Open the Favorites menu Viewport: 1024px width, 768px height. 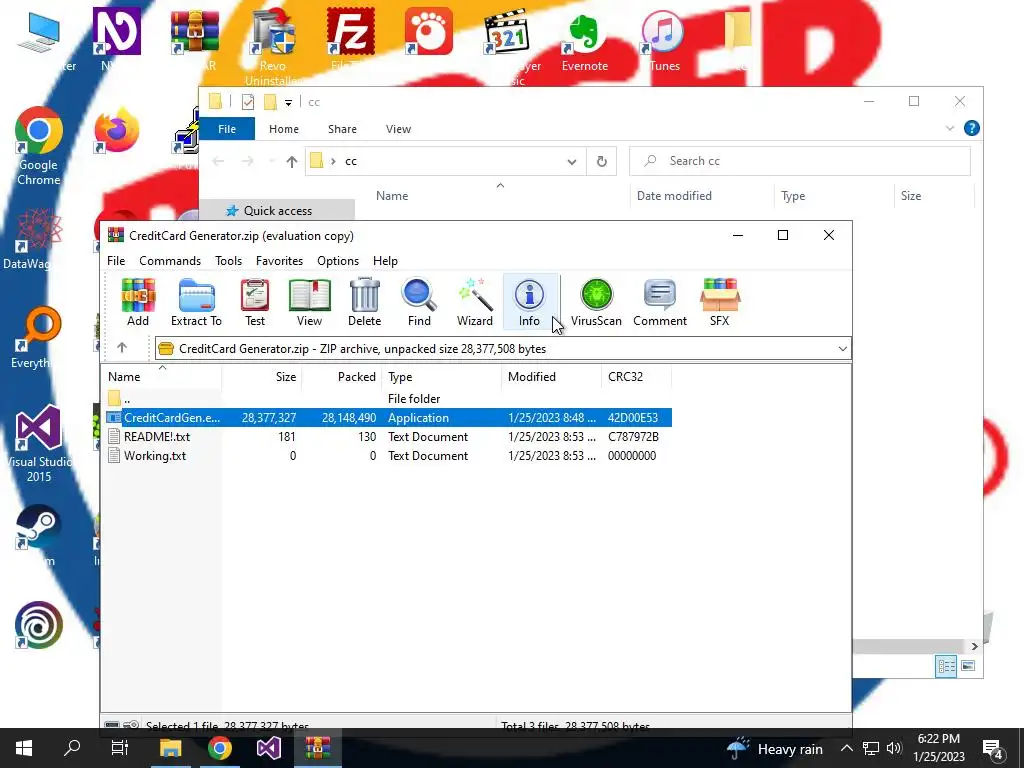pyautogui.click(x=280, y=261)
